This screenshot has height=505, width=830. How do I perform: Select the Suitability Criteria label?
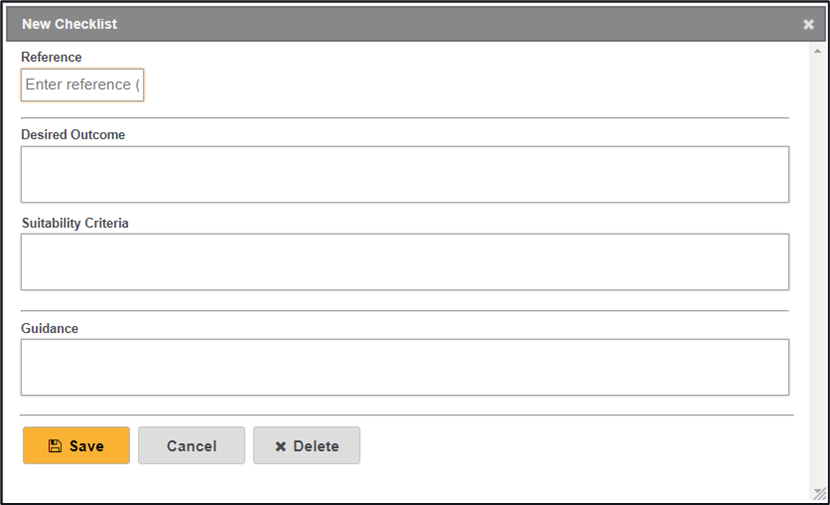pyautogui.click(x=75, y=223)
